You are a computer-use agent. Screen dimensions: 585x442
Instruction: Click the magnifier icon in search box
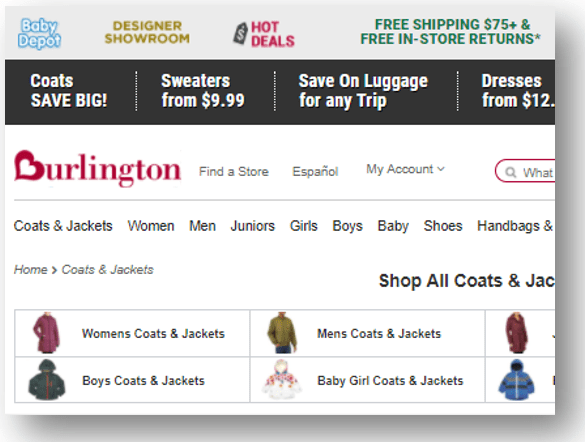pyautogui.click(x=510, y=172)
